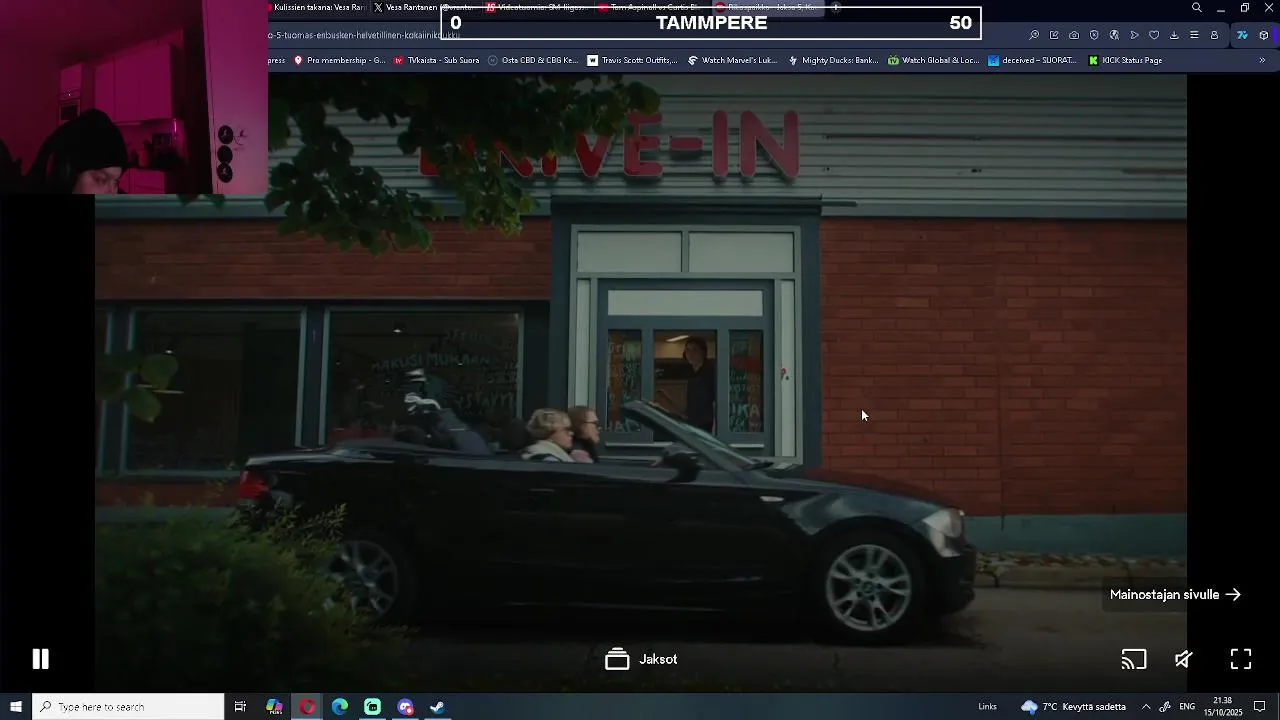Open the Travis Scott Outfits bookmark
The image size is (1280, 720).
pos(632,60)
